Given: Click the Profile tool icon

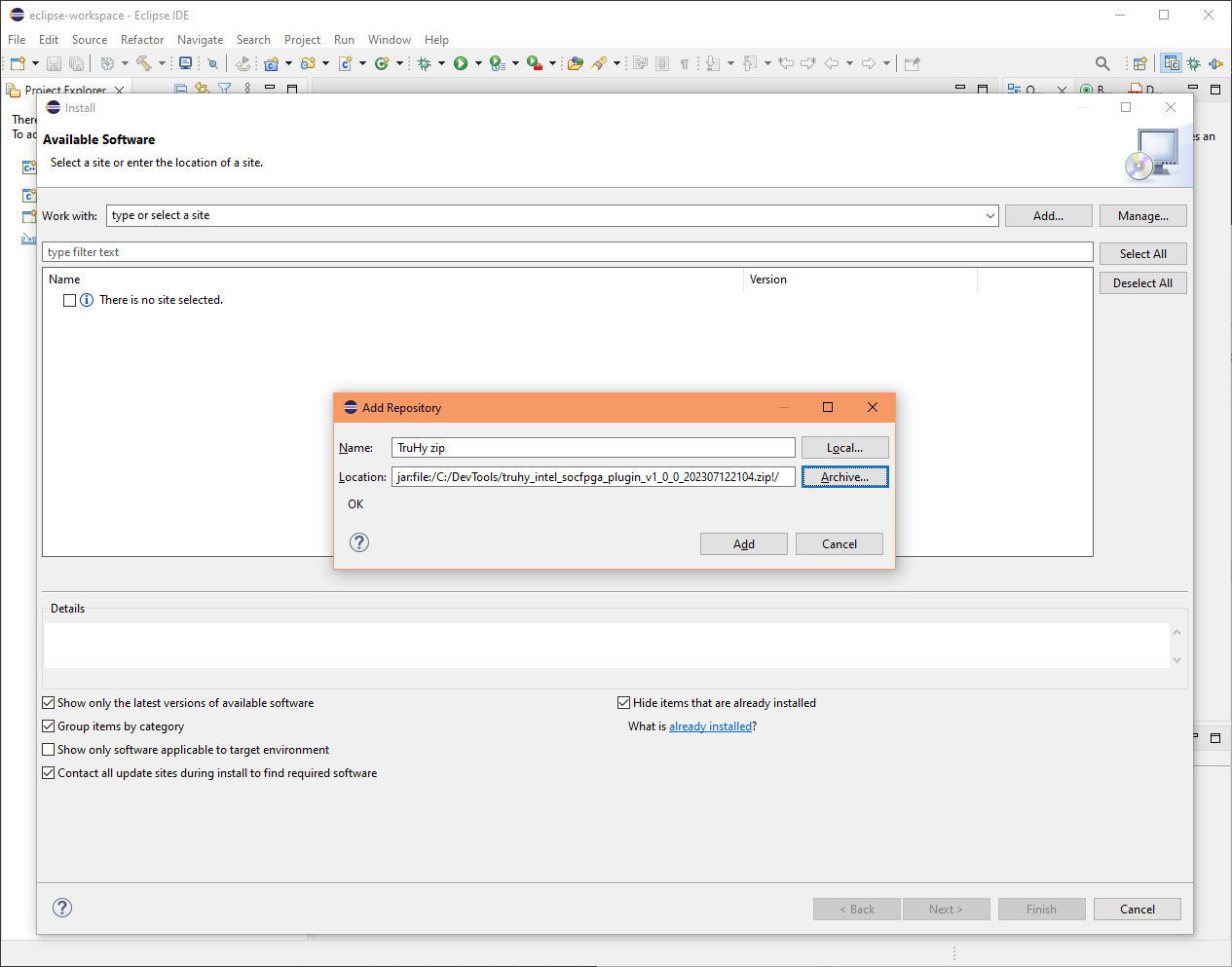Looking at the screenshot, I should (x=496, y=62).
